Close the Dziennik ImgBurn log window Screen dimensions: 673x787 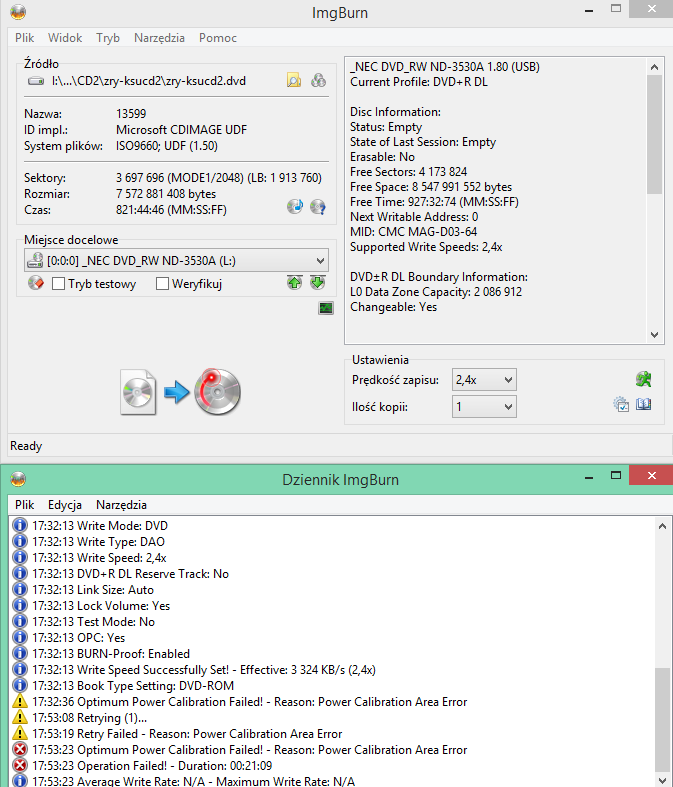pos(651,475)
